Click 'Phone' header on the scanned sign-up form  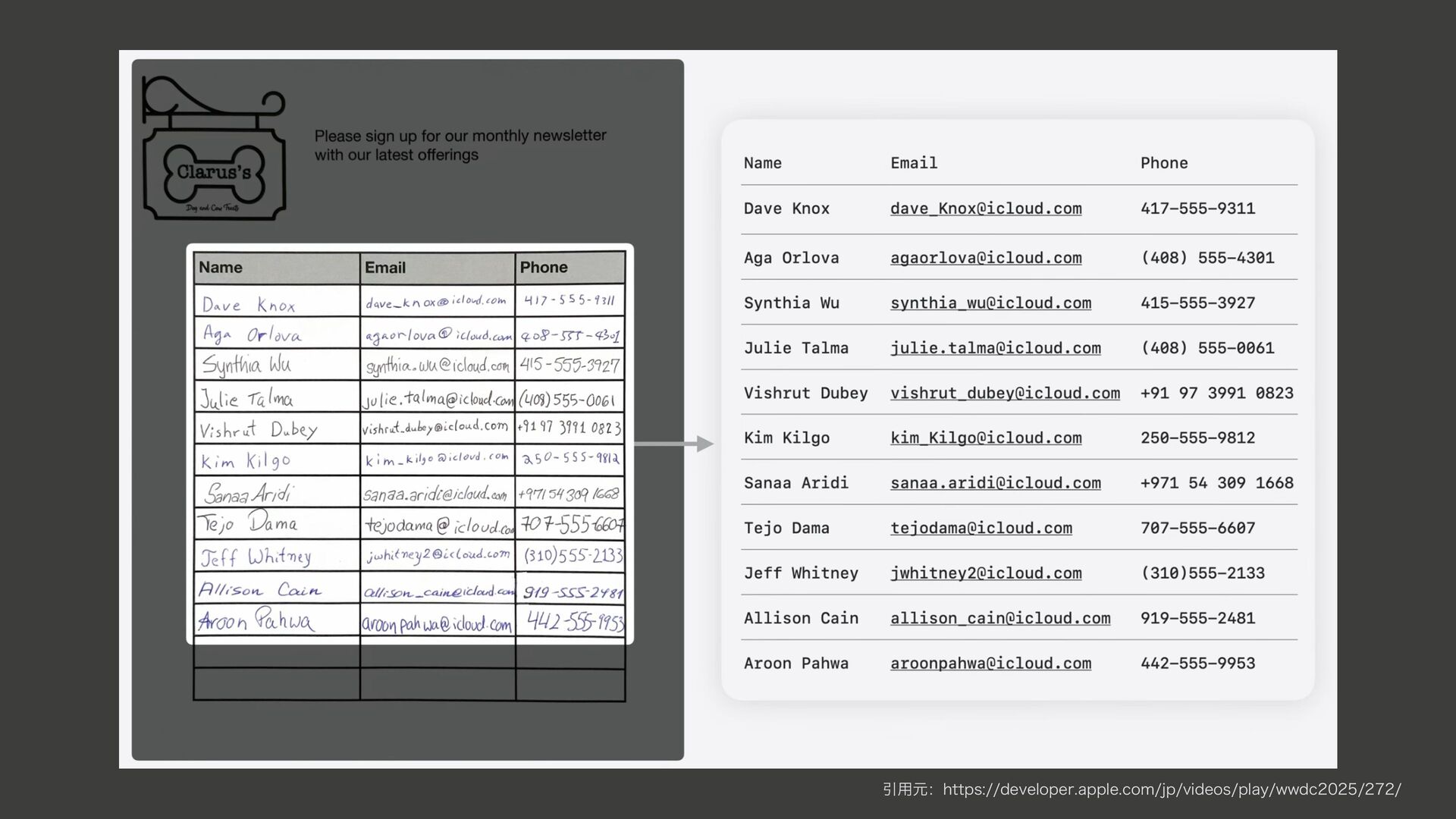point(544,268)
